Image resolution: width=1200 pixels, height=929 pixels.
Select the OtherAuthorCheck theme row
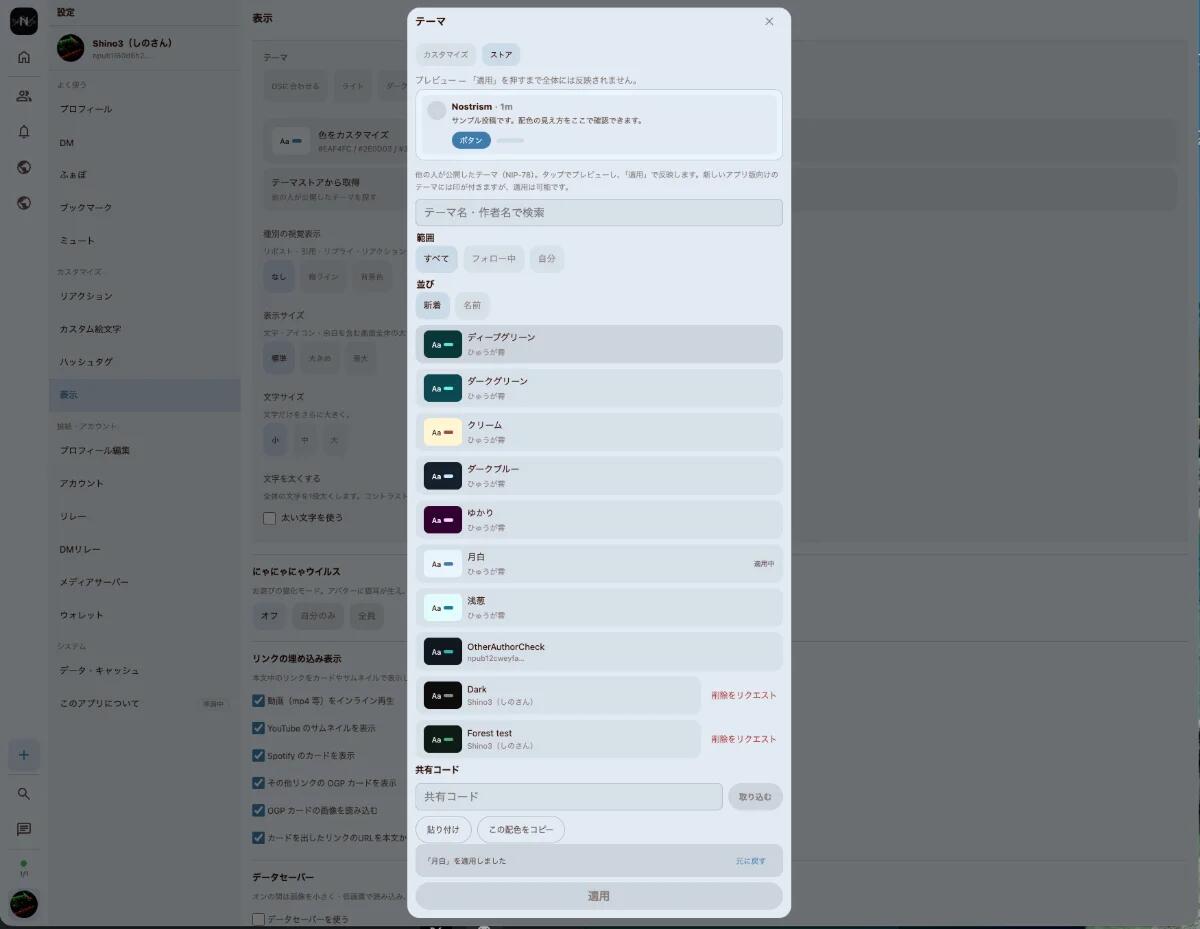pyautogui.click(x=599, y=652)
